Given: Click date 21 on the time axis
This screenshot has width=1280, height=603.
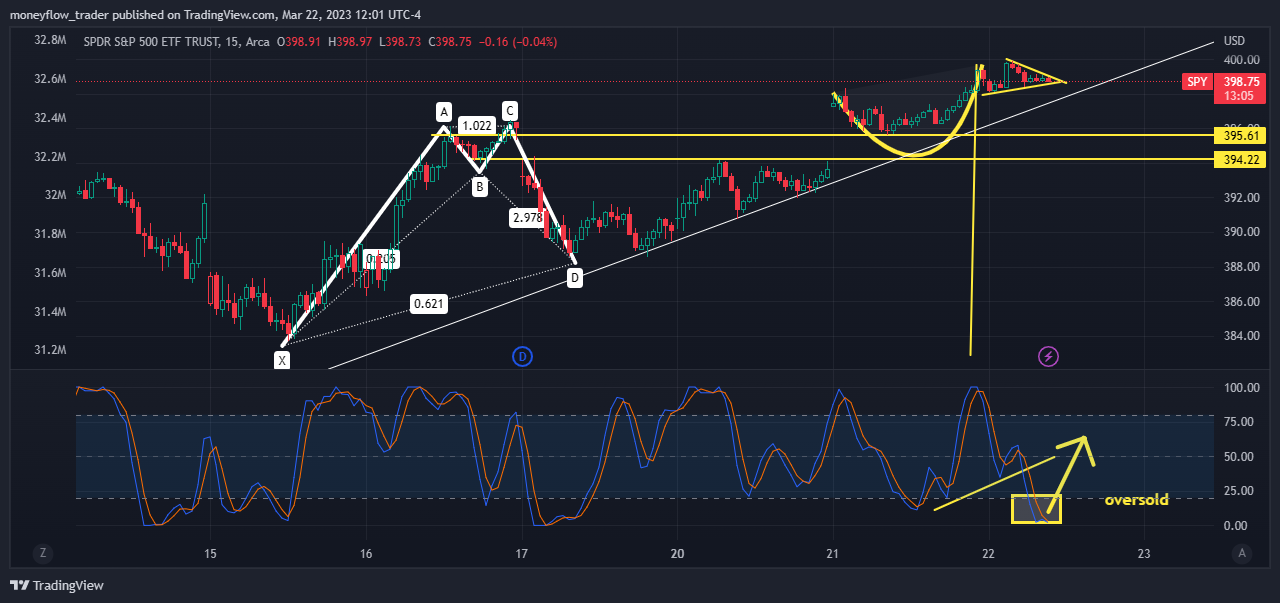Looking at the screenshot, I should coord(833,553).
